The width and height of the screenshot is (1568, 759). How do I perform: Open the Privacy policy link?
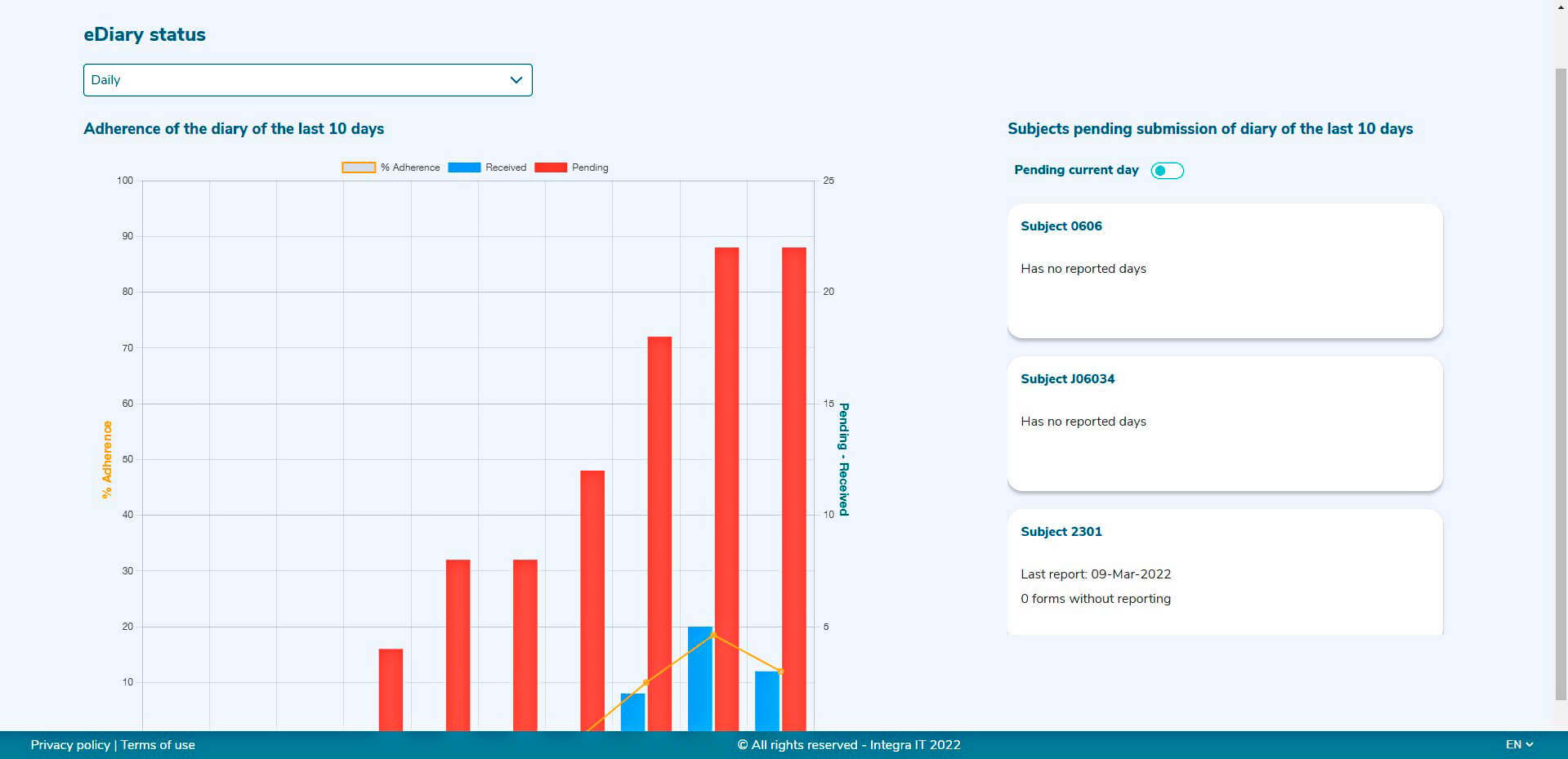70,745
